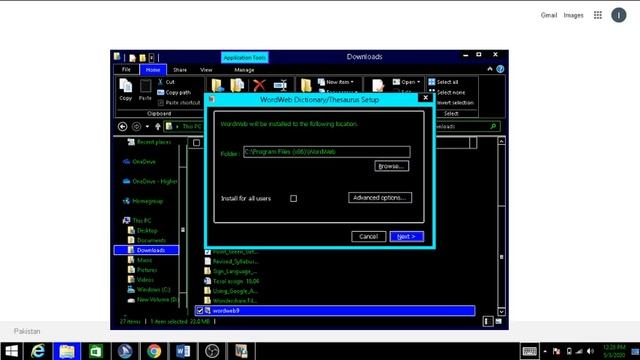
Task: Open the Images link
Action: click(573, 15)
